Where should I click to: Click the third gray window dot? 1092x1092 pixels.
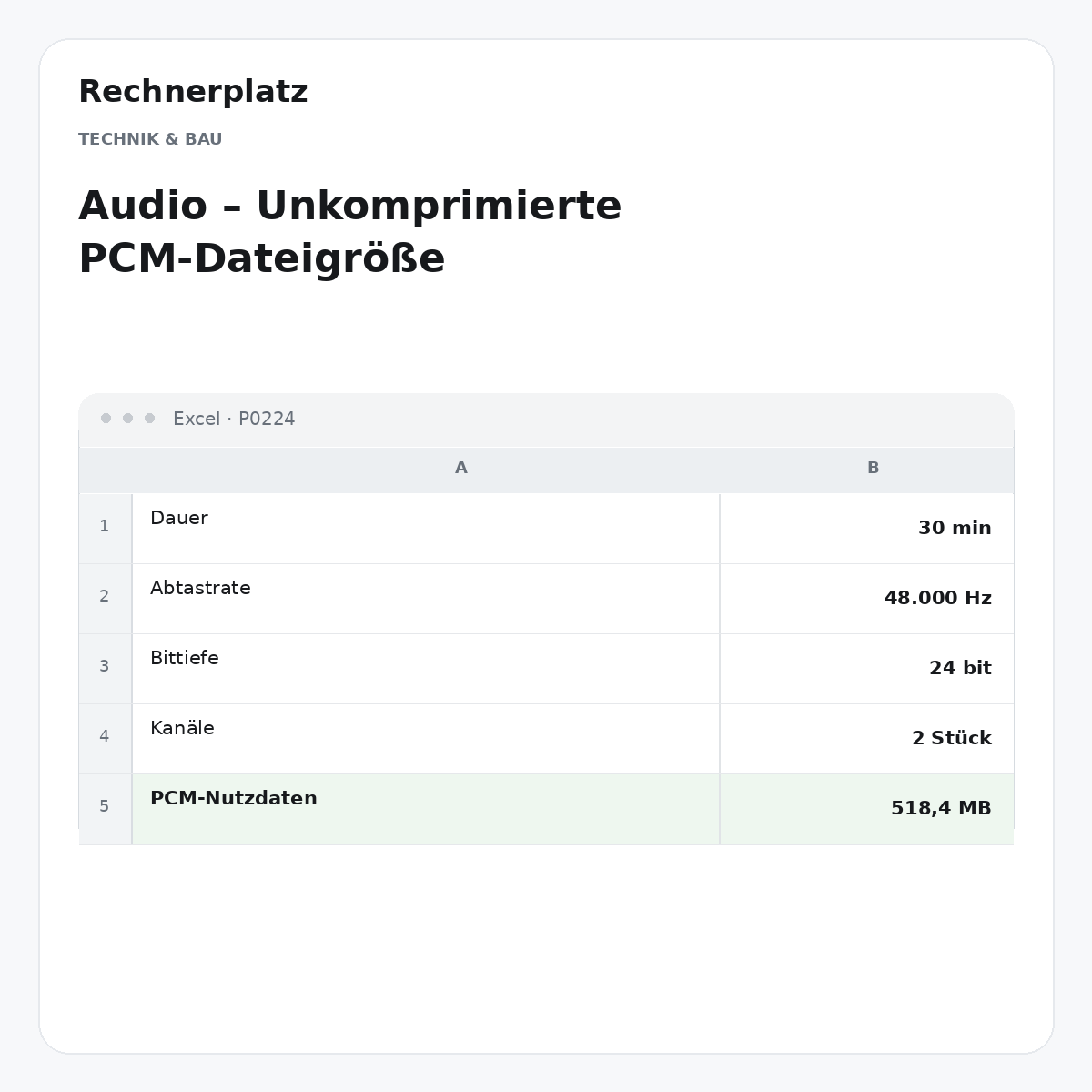[x=149, y=419]
